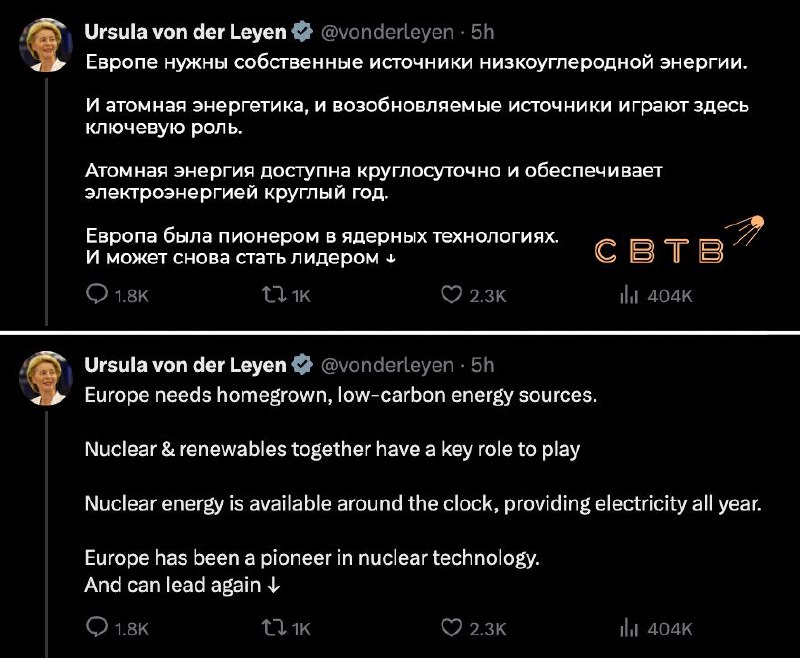Open view analytics on the Russian tweet
800x658 pixels.
tap(630, 295)
